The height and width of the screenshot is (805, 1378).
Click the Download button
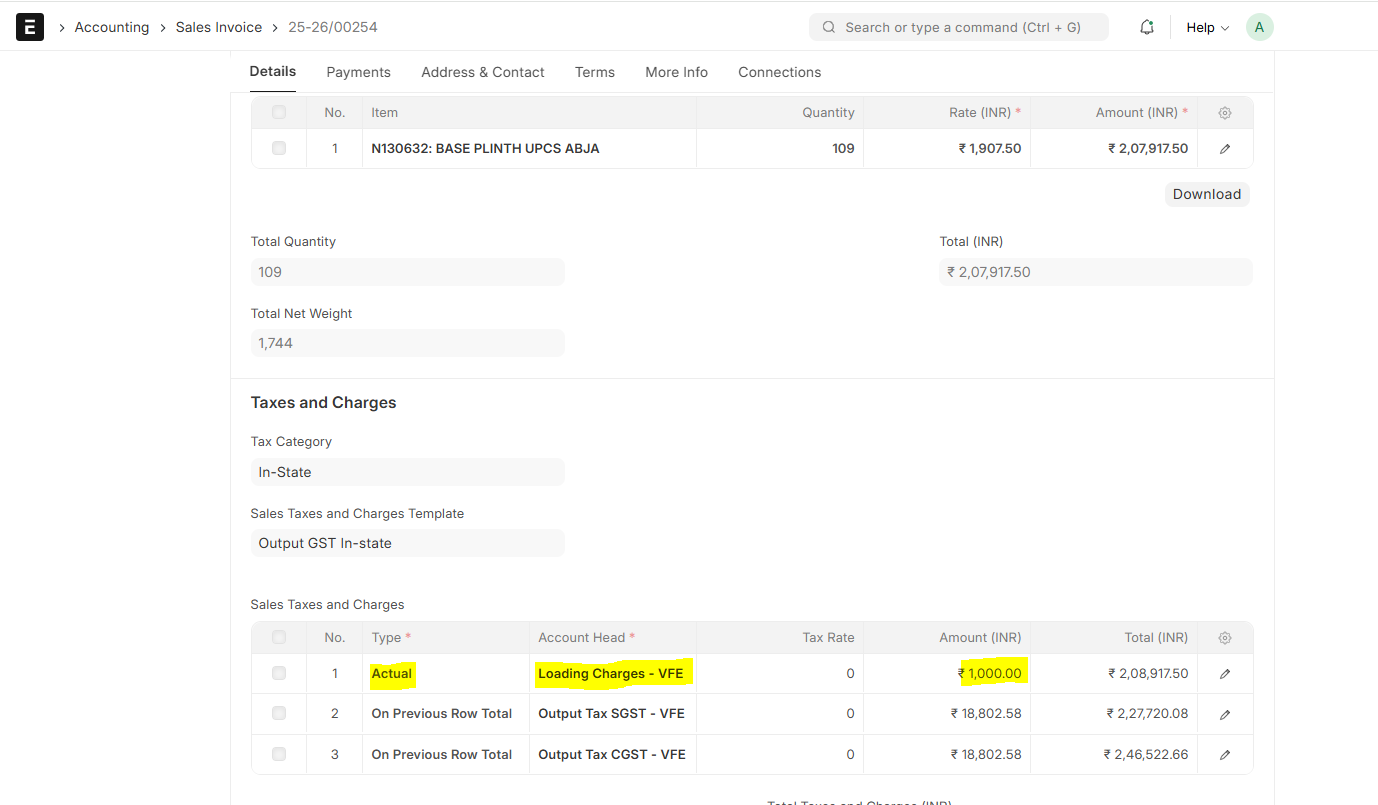pos(1206,193)
